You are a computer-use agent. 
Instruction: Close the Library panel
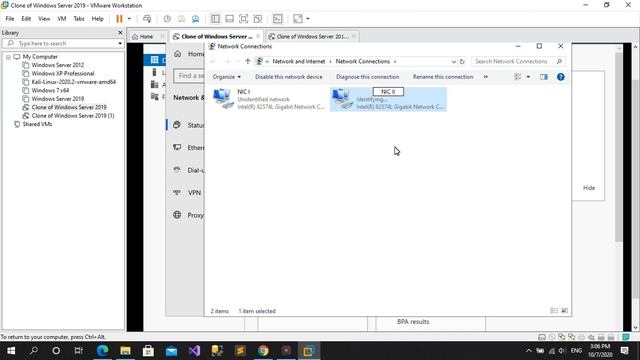[120, 33]
